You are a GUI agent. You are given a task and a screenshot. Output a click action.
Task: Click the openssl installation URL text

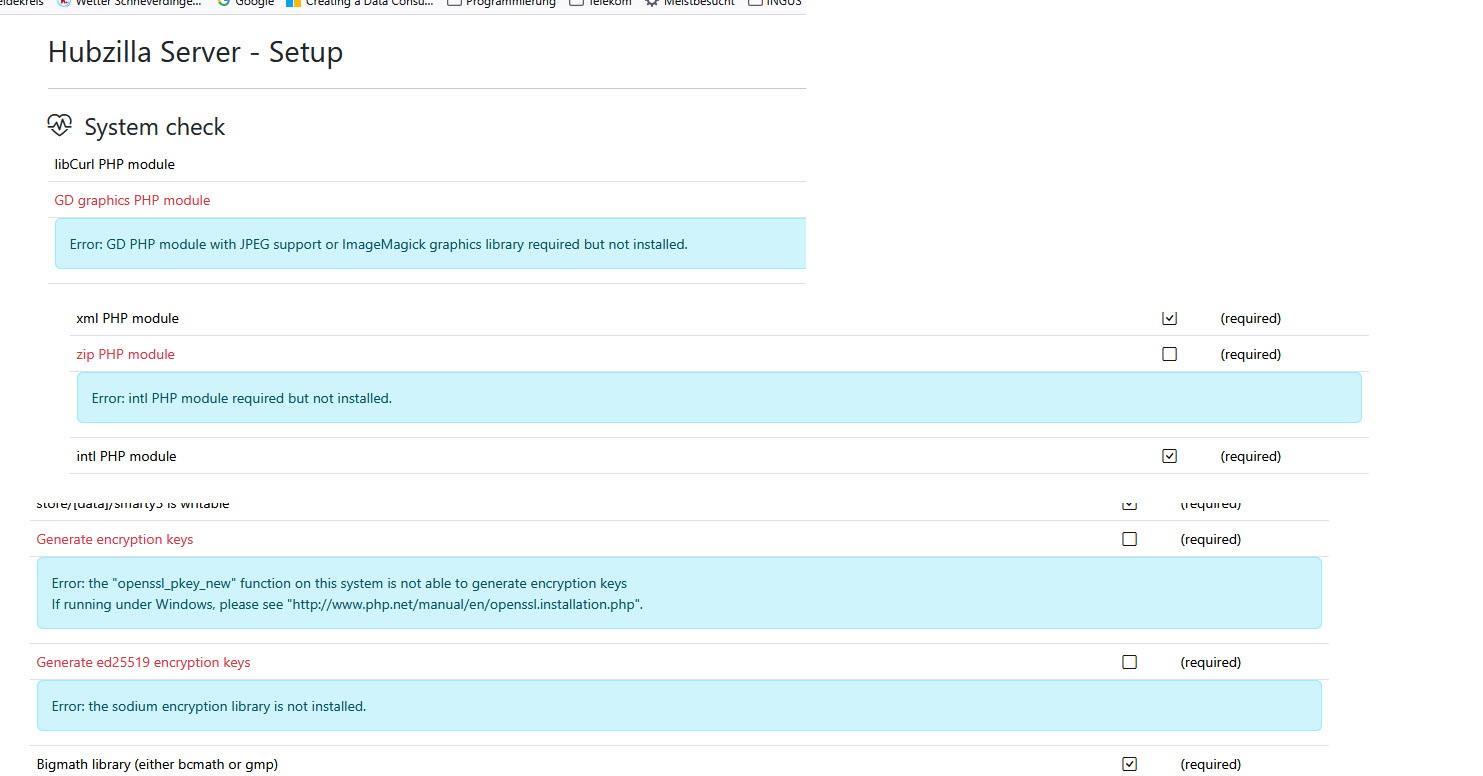[465, 605]
